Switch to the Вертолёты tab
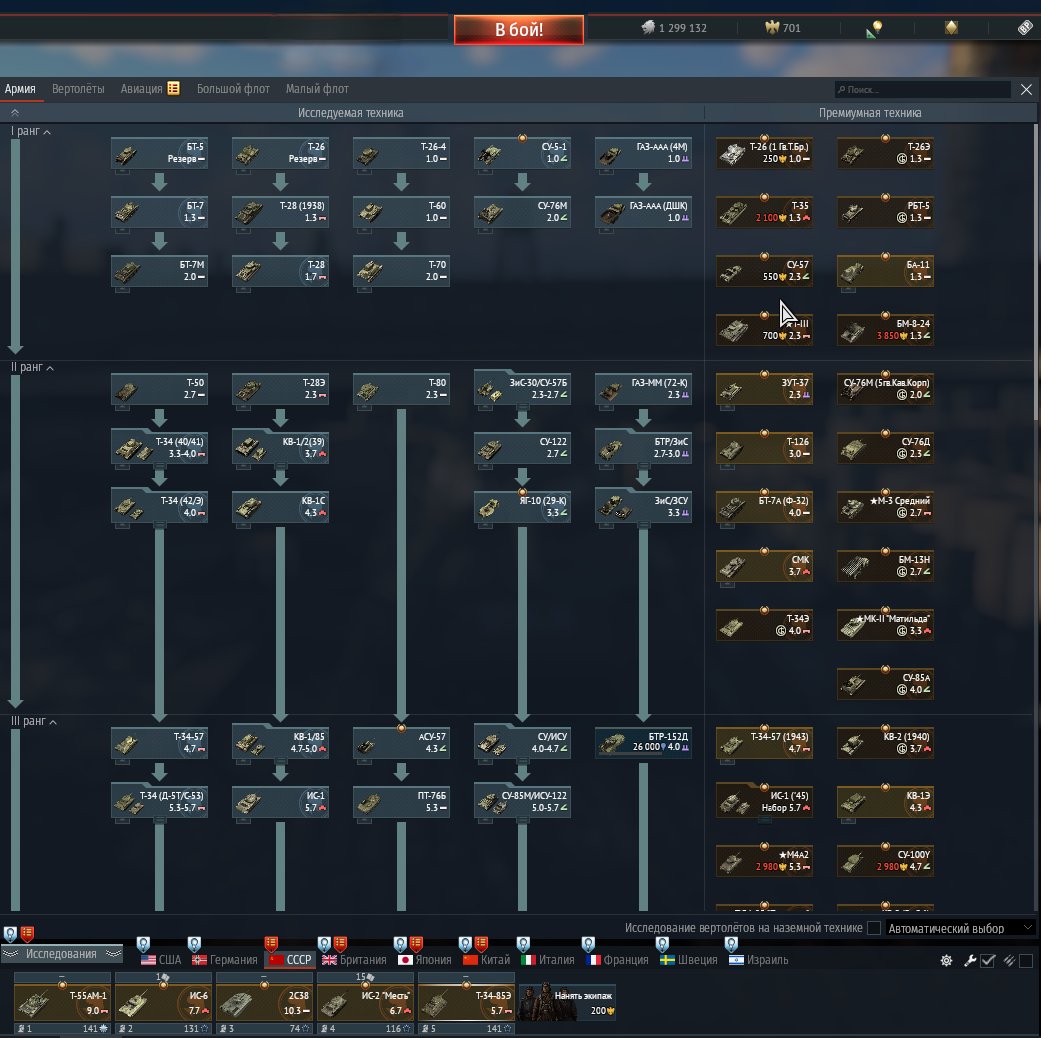 (x=78, y=89)
